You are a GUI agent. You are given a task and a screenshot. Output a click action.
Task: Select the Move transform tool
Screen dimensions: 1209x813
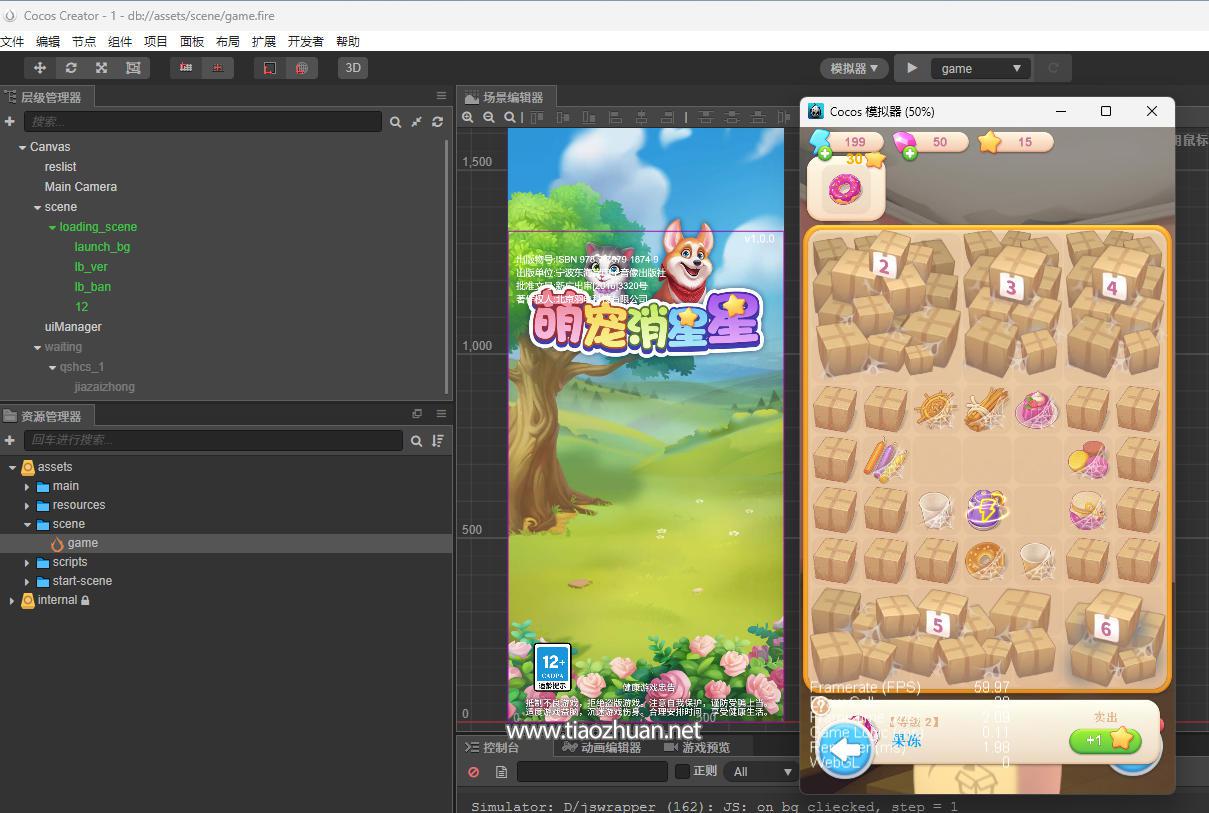pos(40,68)
